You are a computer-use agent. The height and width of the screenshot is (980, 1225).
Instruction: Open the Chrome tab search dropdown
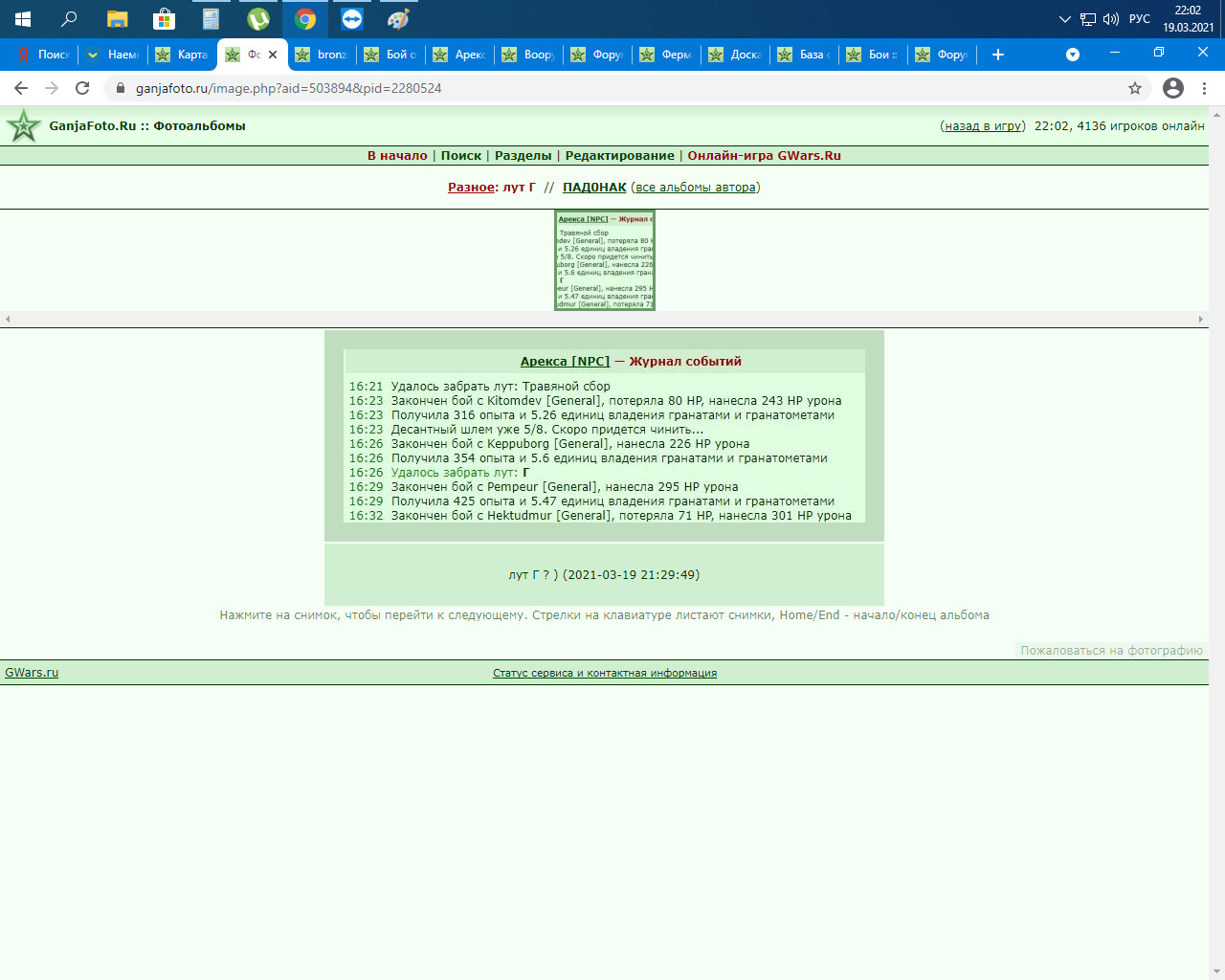tap(1073, 55)
